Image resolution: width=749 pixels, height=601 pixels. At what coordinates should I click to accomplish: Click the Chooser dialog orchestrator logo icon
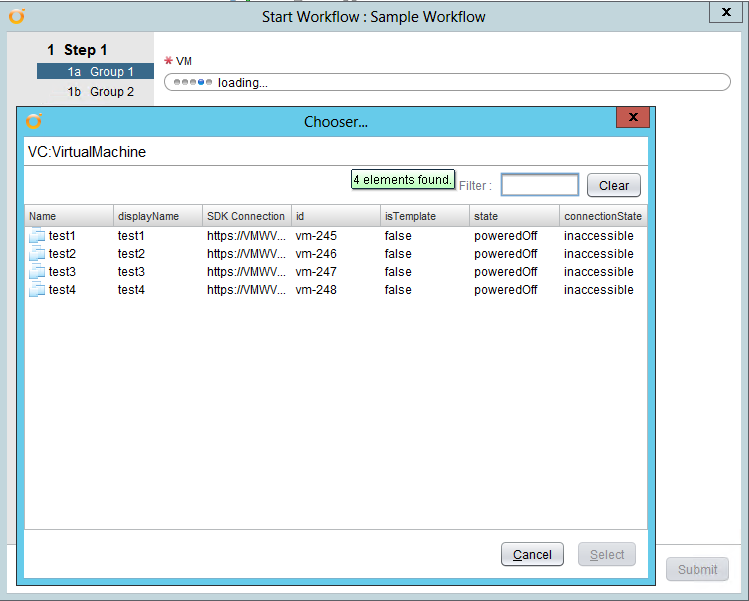(x=34, y=121)
